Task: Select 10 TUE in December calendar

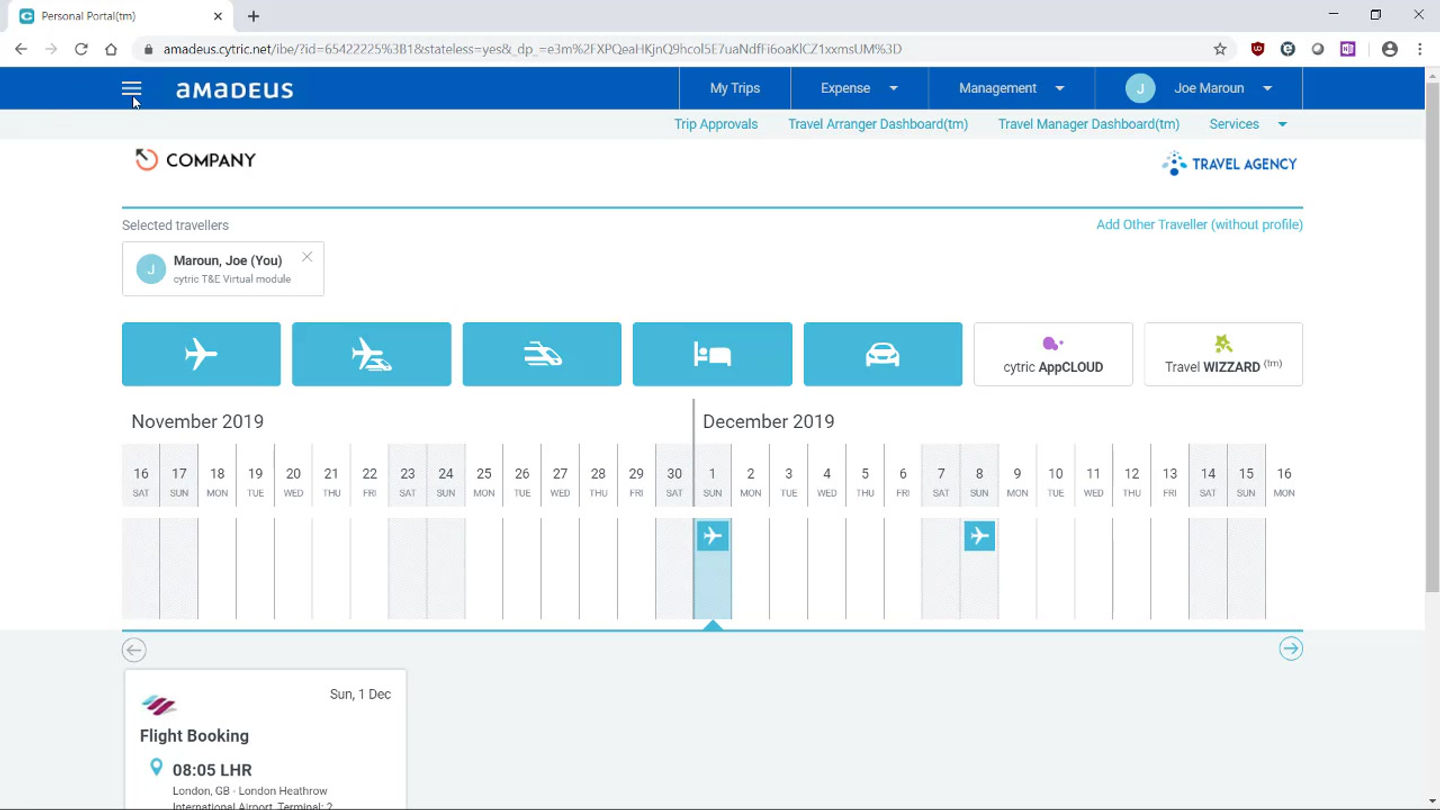Action: (x=1055, y=481)
